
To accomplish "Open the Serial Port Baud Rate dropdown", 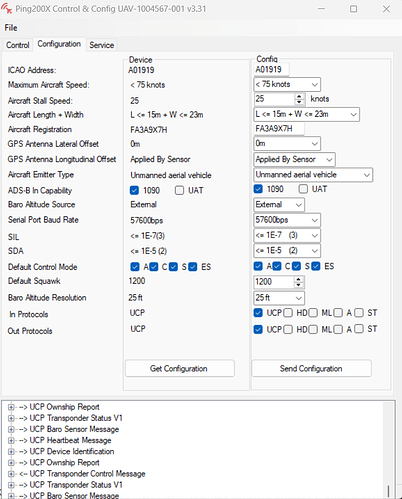I will pyautogui.click(x=287, y=220).
